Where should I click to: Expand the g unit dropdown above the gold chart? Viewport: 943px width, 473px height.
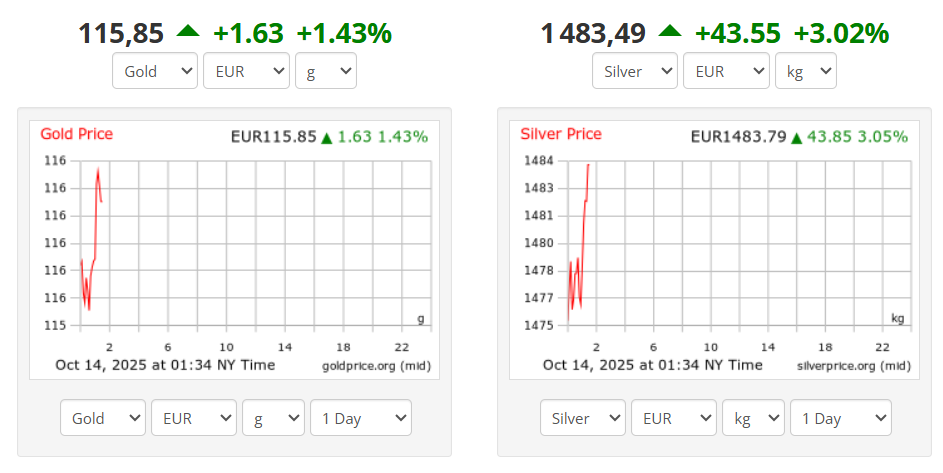(326, 71)
